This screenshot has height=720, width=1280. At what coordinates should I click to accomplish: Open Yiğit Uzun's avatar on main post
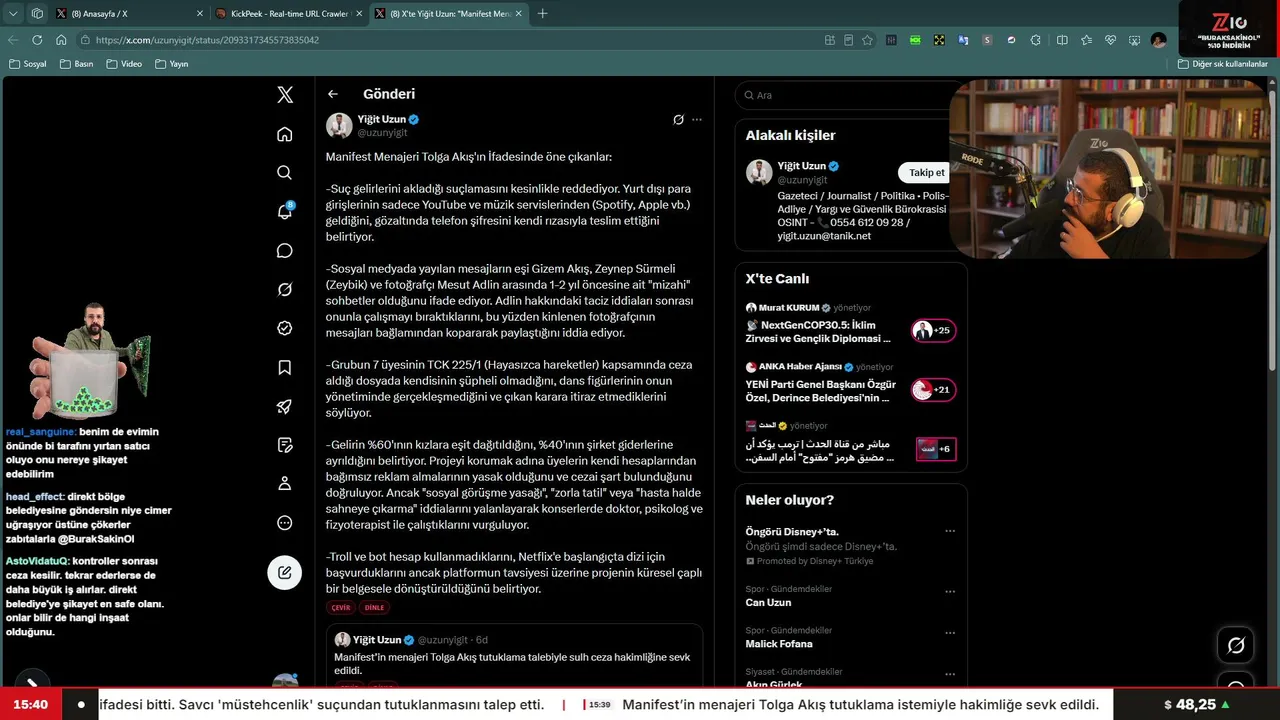(339, 125)
